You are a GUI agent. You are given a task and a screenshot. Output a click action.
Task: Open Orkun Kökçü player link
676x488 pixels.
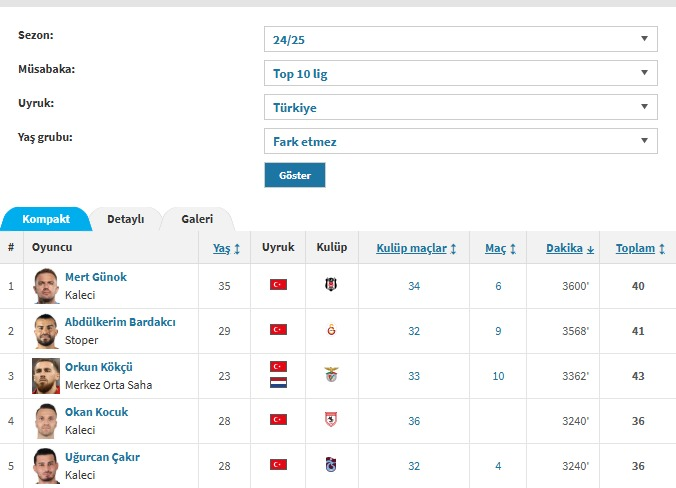pos(98,367)
